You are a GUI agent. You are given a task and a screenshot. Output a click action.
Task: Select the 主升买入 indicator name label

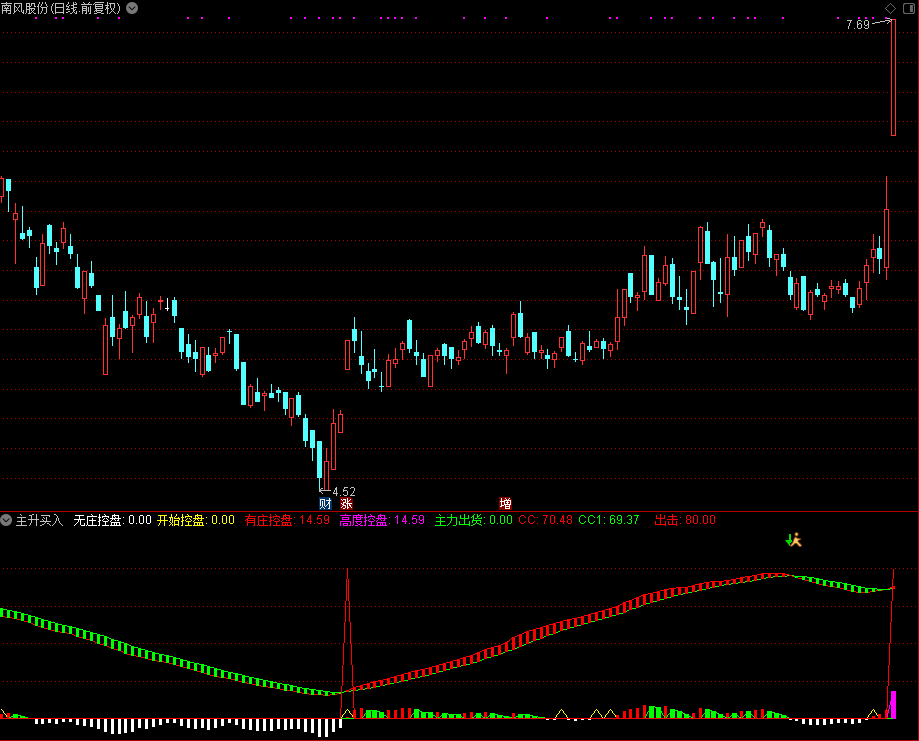click(x=39, y=520)
